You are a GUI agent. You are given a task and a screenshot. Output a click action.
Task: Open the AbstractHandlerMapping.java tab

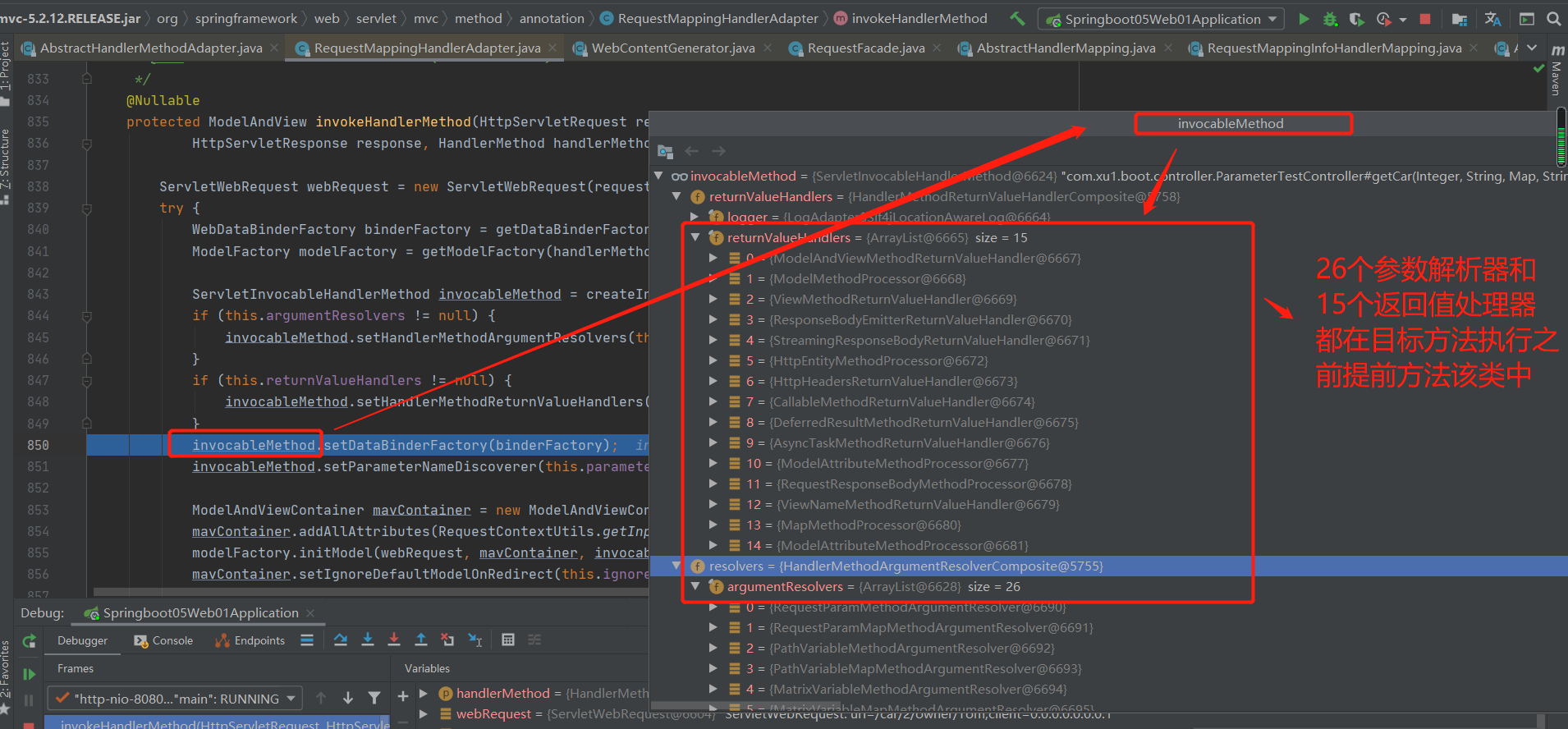(1066, 48)
